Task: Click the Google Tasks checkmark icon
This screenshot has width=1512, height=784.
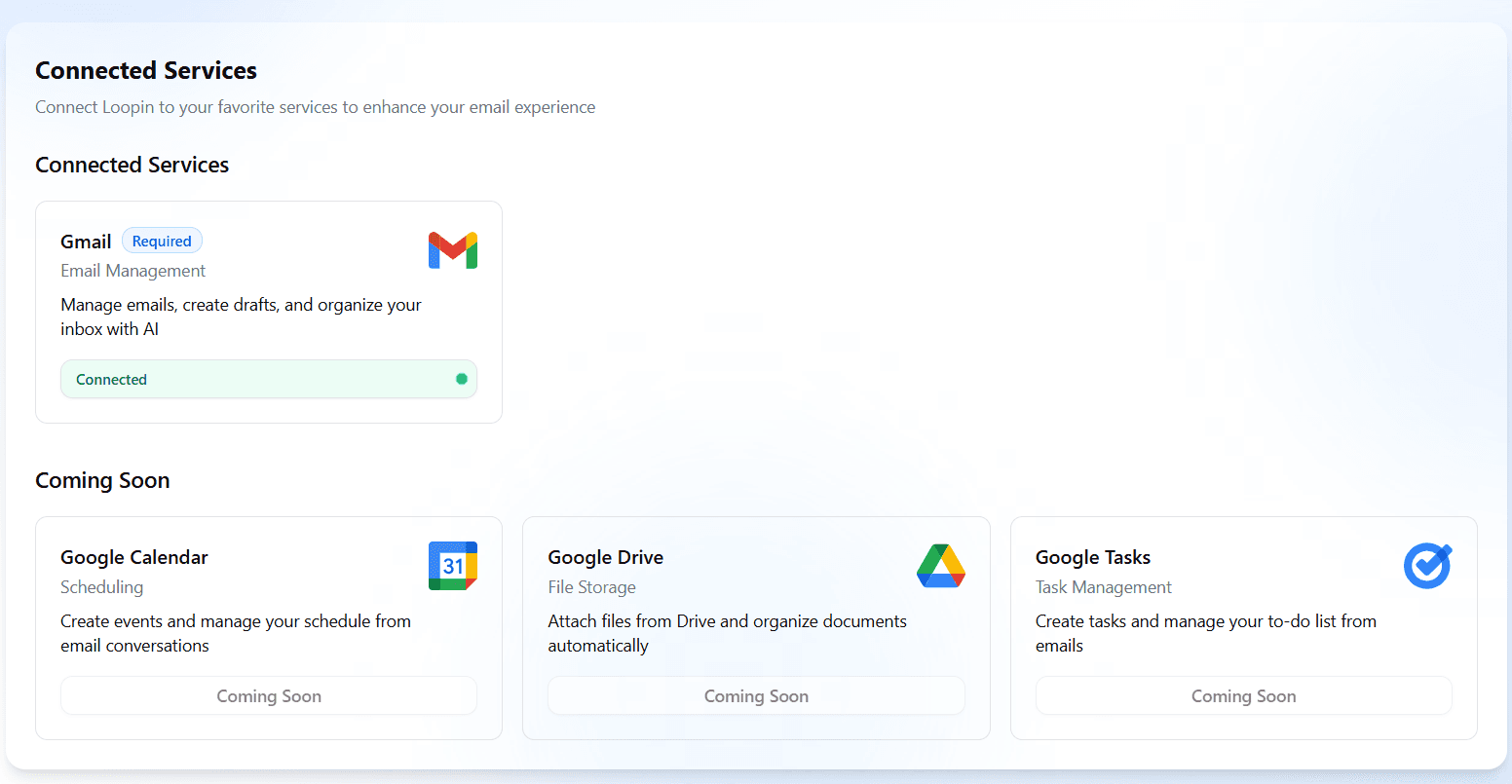Action: 1427,566
